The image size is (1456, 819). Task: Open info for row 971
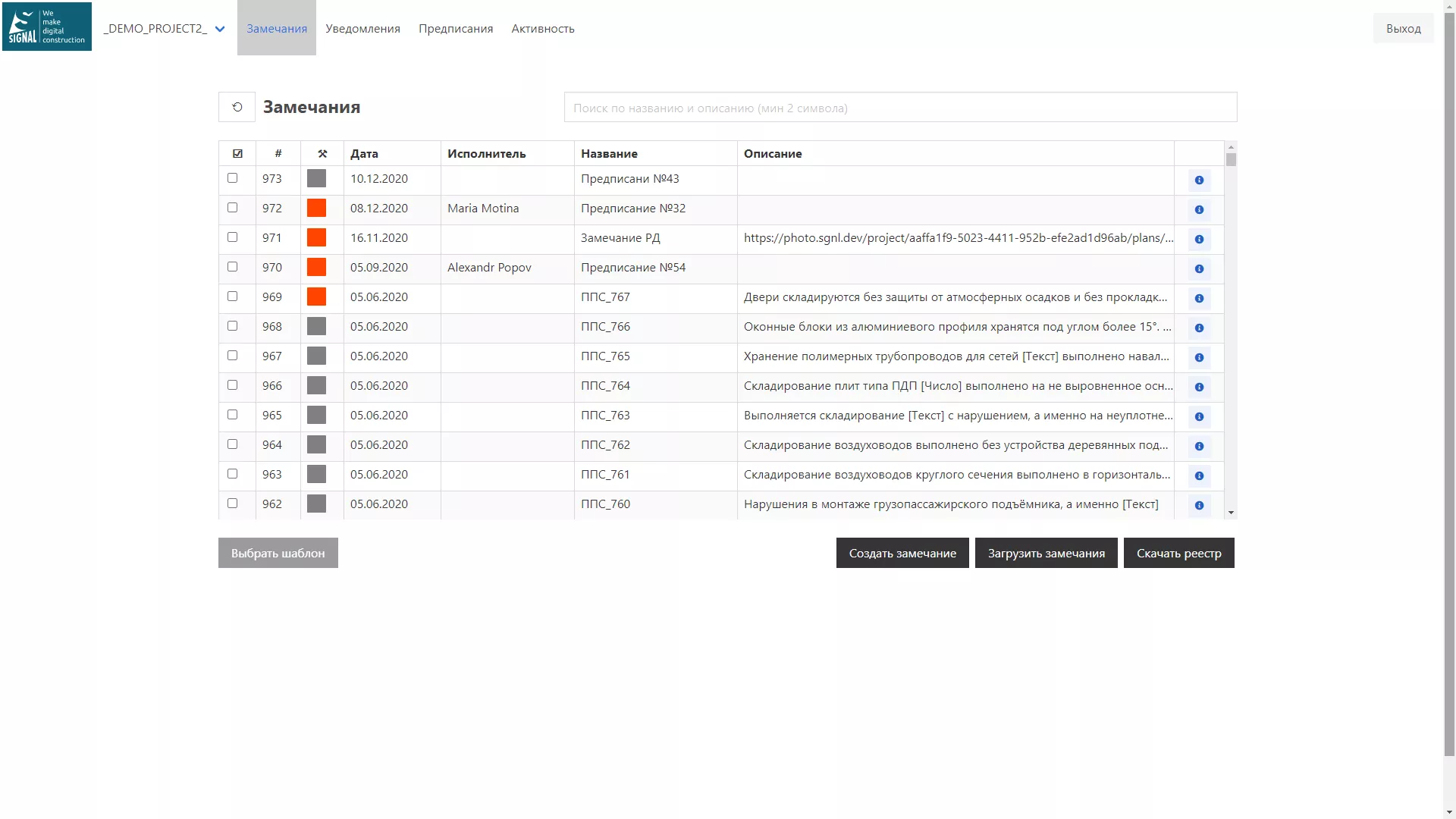[x=1199, y=240]
